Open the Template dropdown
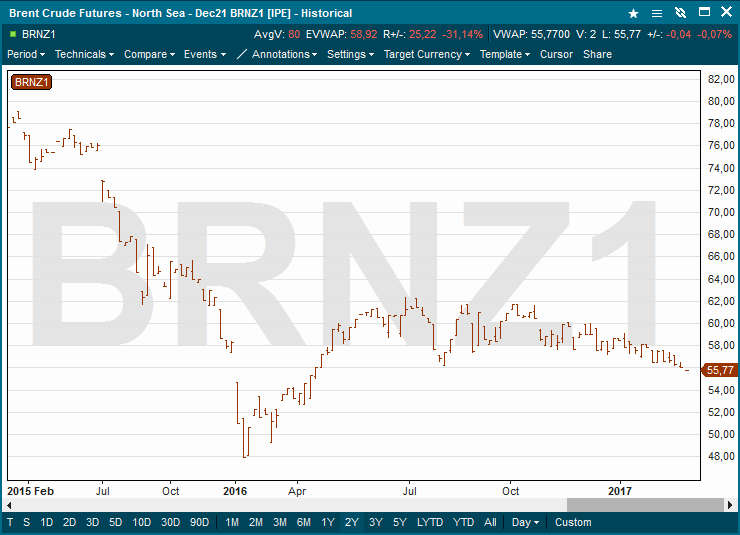Image resolution: width=740 pixels, height=535 pixels. pos(505,54)
